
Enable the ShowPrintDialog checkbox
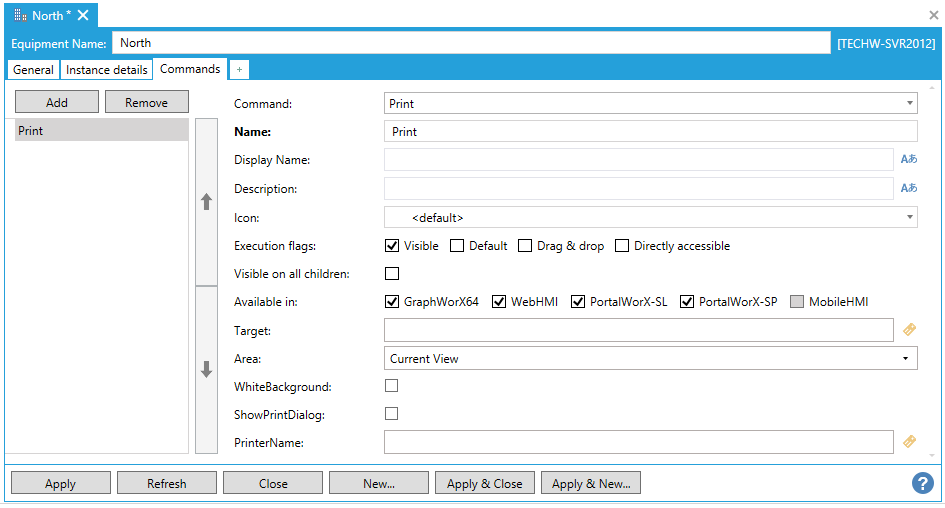tap(392, 414)
